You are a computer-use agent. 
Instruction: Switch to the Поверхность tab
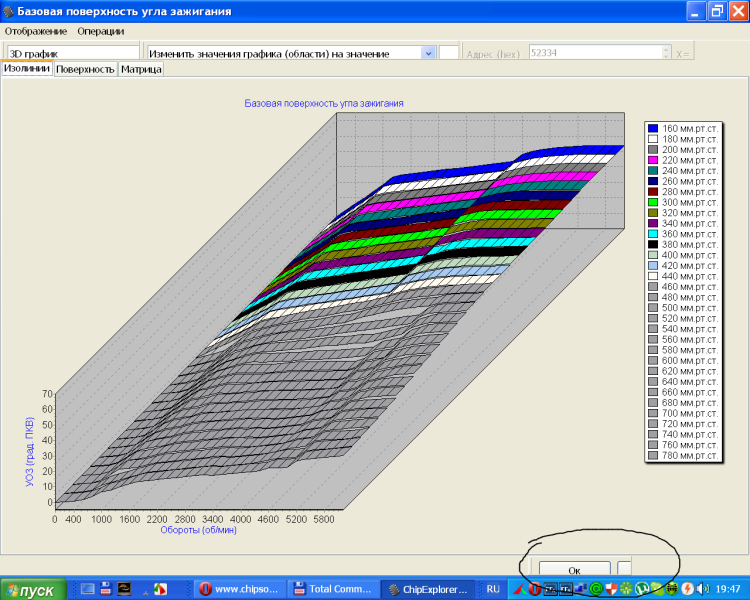pos(85,70)
